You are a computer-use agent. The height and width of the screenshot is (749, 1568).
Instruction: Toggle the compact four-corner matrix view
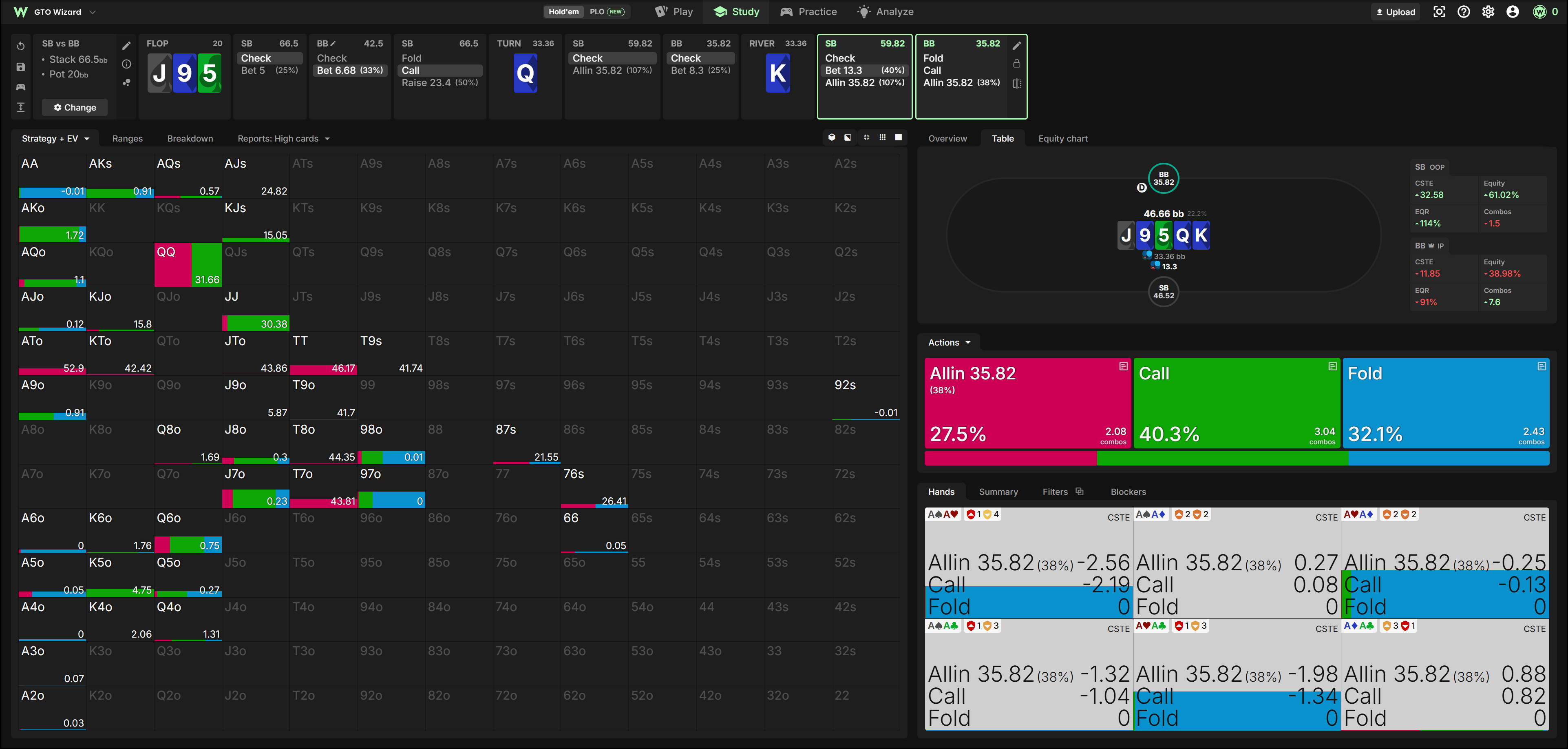866,137
